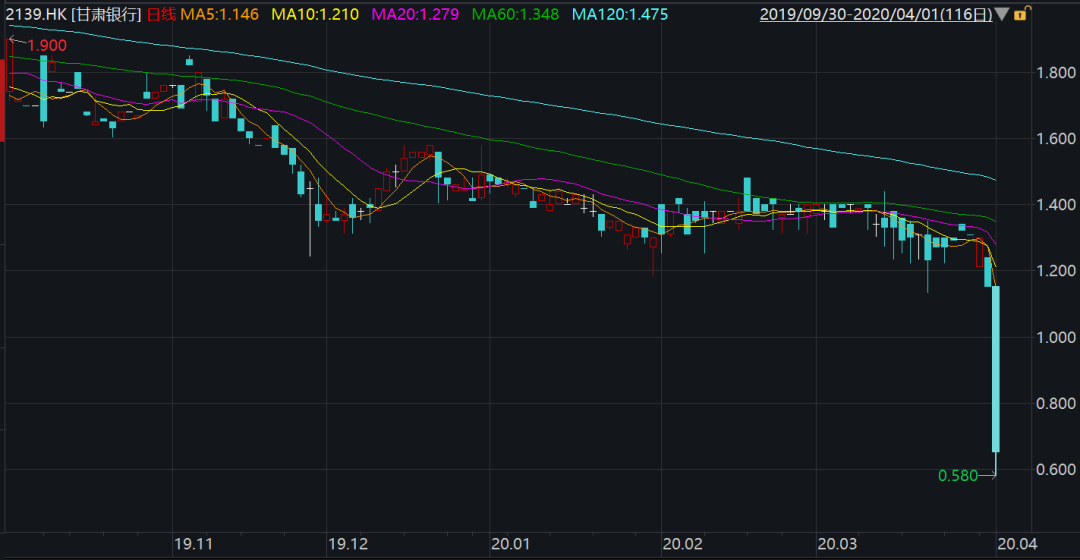The height and width of the screenshot is (560, 1080).
Task: Click the 1.000 price axis label
Action: click(1056, 337)
